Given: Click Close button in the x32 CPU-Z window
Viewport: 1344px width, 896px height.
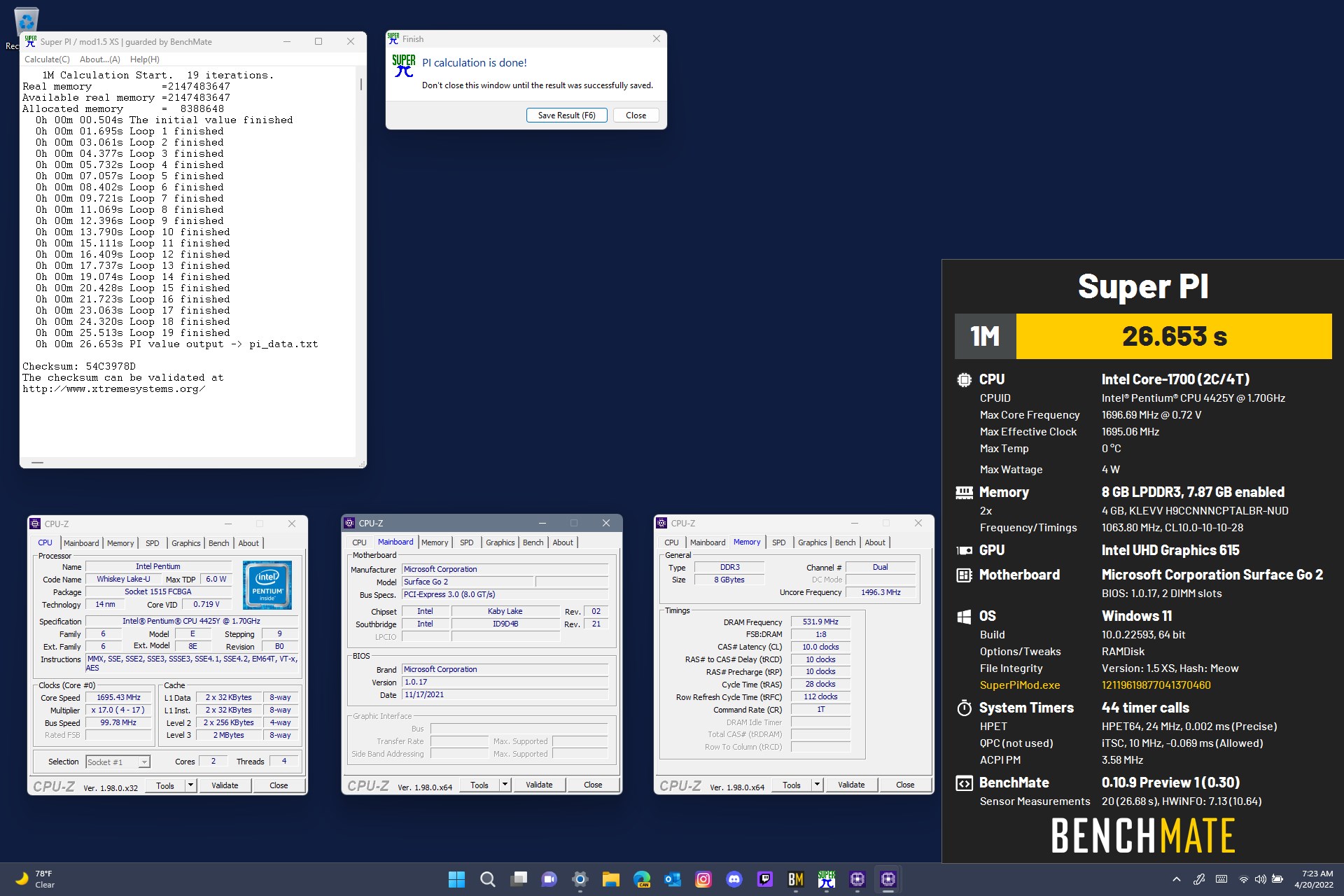Looking at the screenshot, I should tap(279, 785).
